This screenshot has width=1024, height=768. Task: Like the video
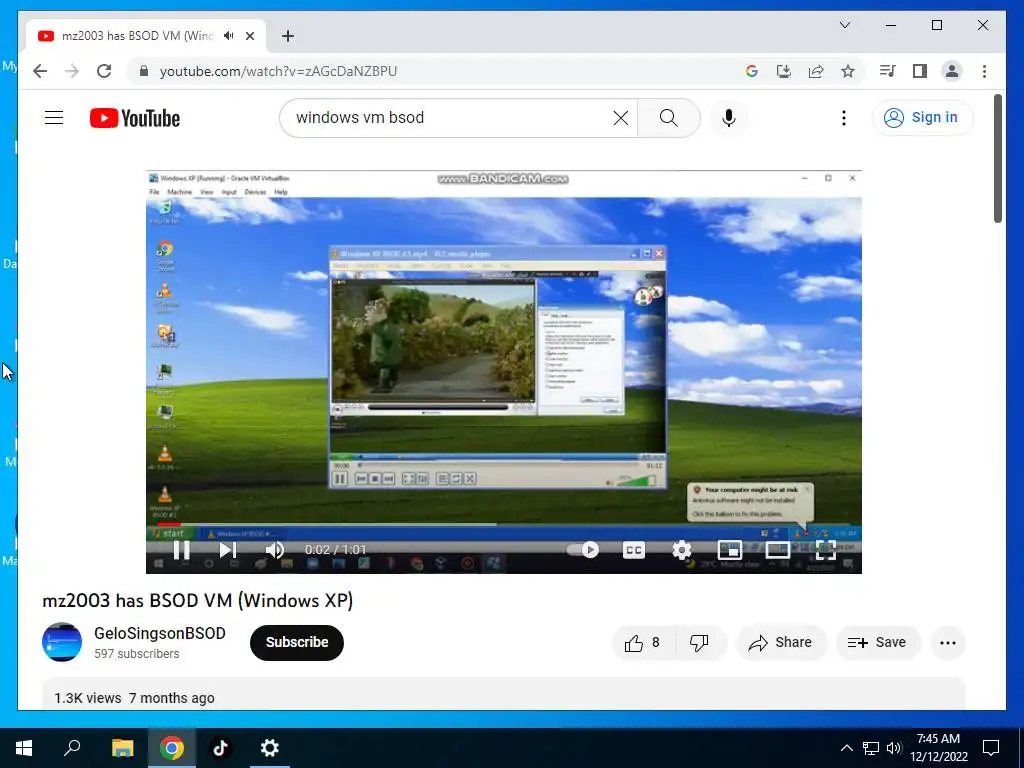[x=643, y=643]
